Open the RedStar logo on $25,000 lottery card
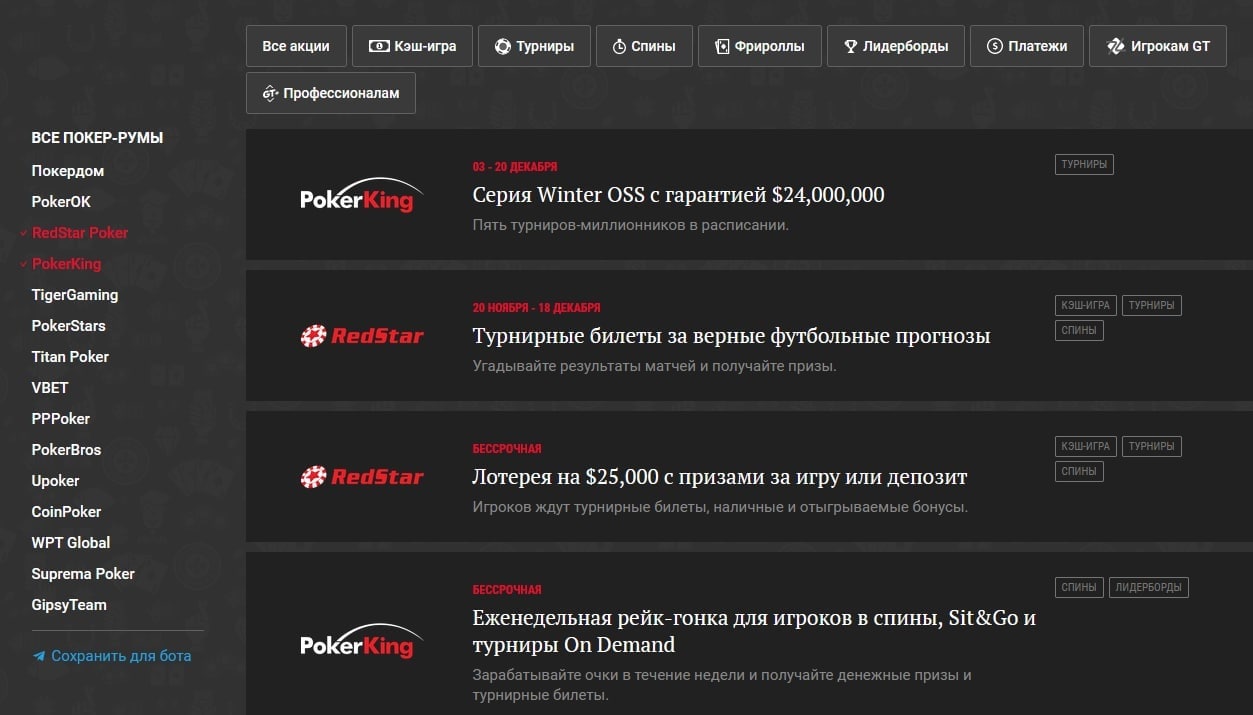This screenshot has width=1253, height=715. coord(361,477)
